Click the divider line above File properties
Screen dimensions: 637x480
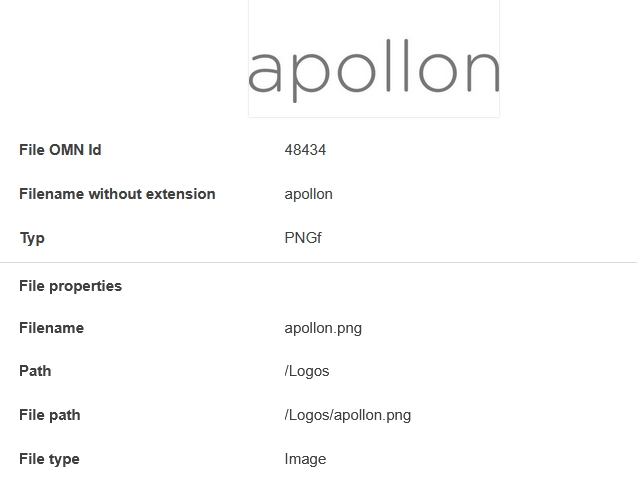click(x=318, y=262)
